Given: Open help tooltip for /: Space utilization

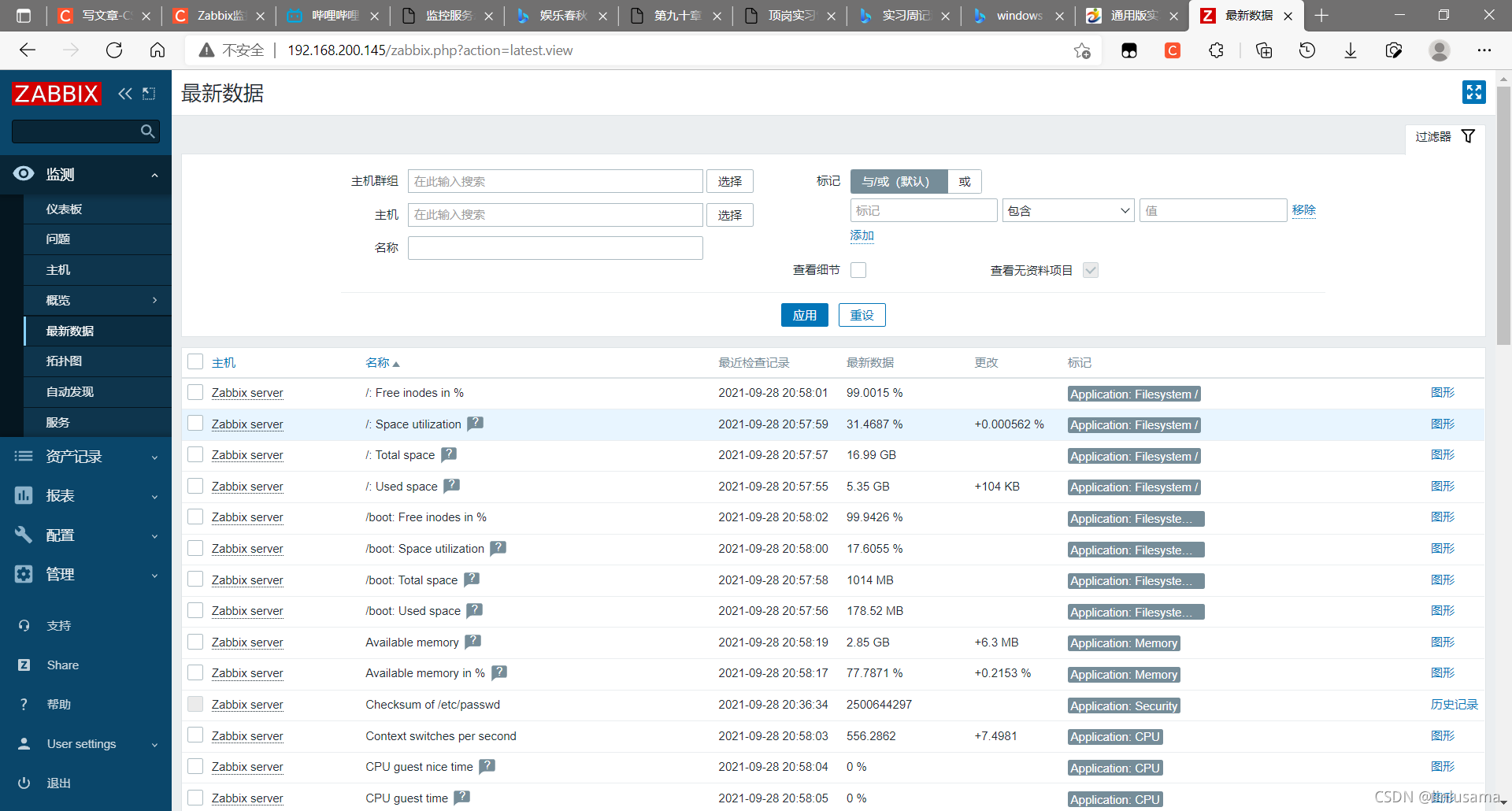Looking at the screenshot, I should 475,424.
